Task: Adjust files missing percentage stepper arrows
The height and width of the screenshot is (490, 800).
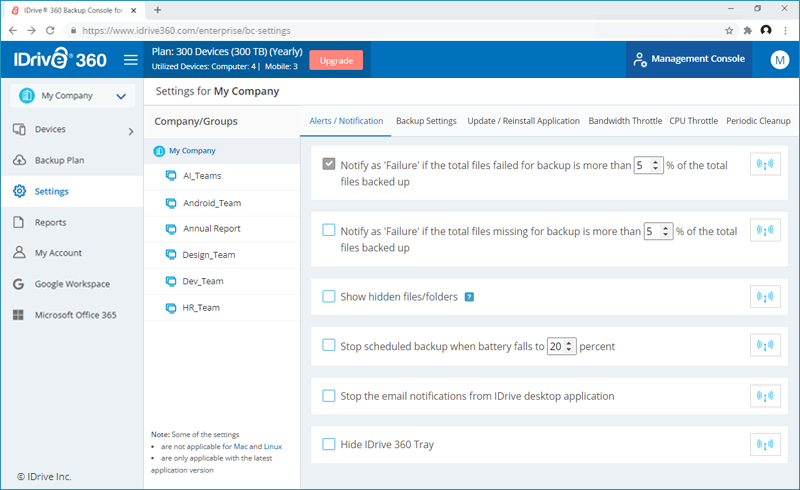Action: click(665, 231)
